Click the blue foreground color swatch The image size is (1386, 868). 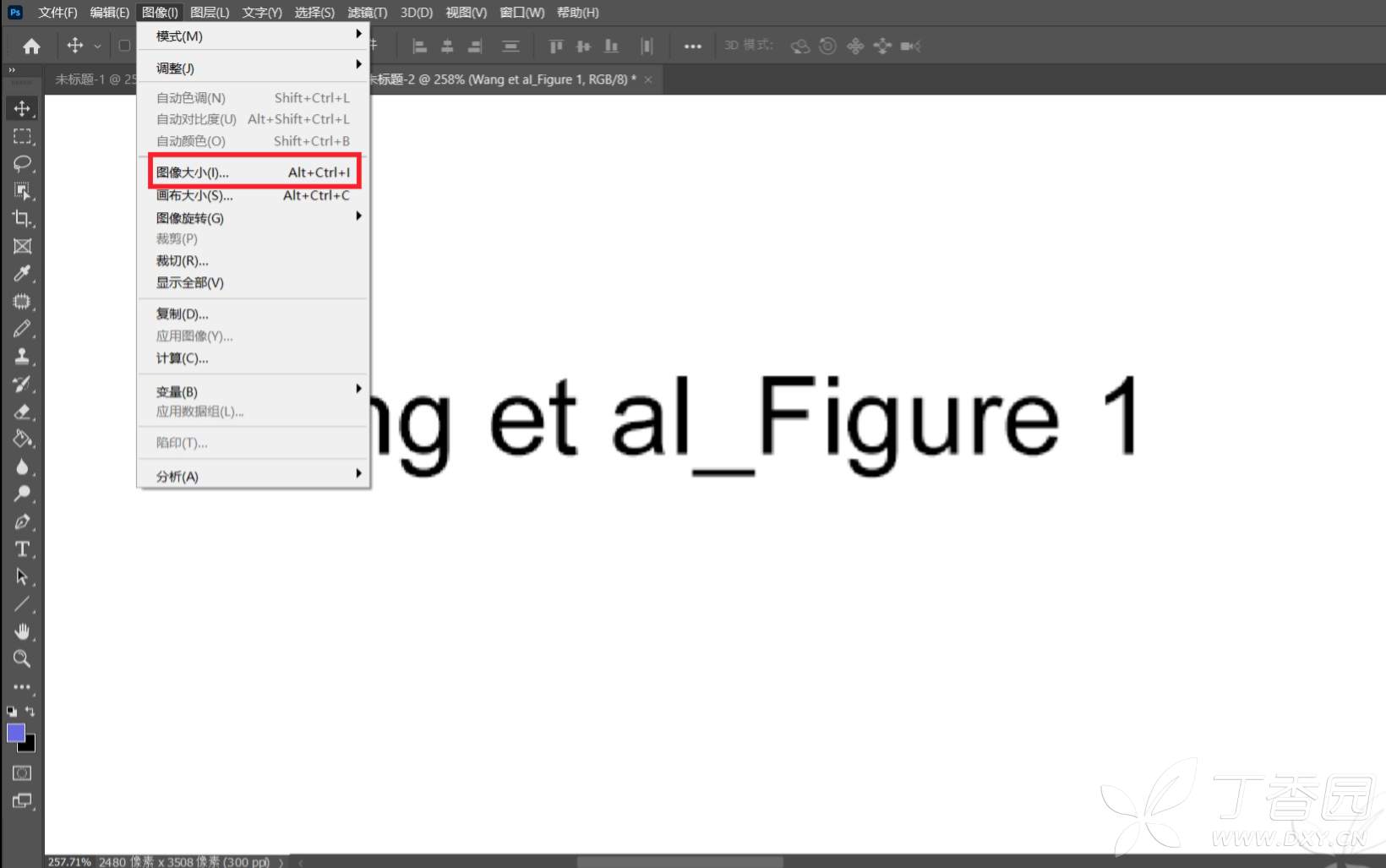pyautogui.click(x=15, y=732)
